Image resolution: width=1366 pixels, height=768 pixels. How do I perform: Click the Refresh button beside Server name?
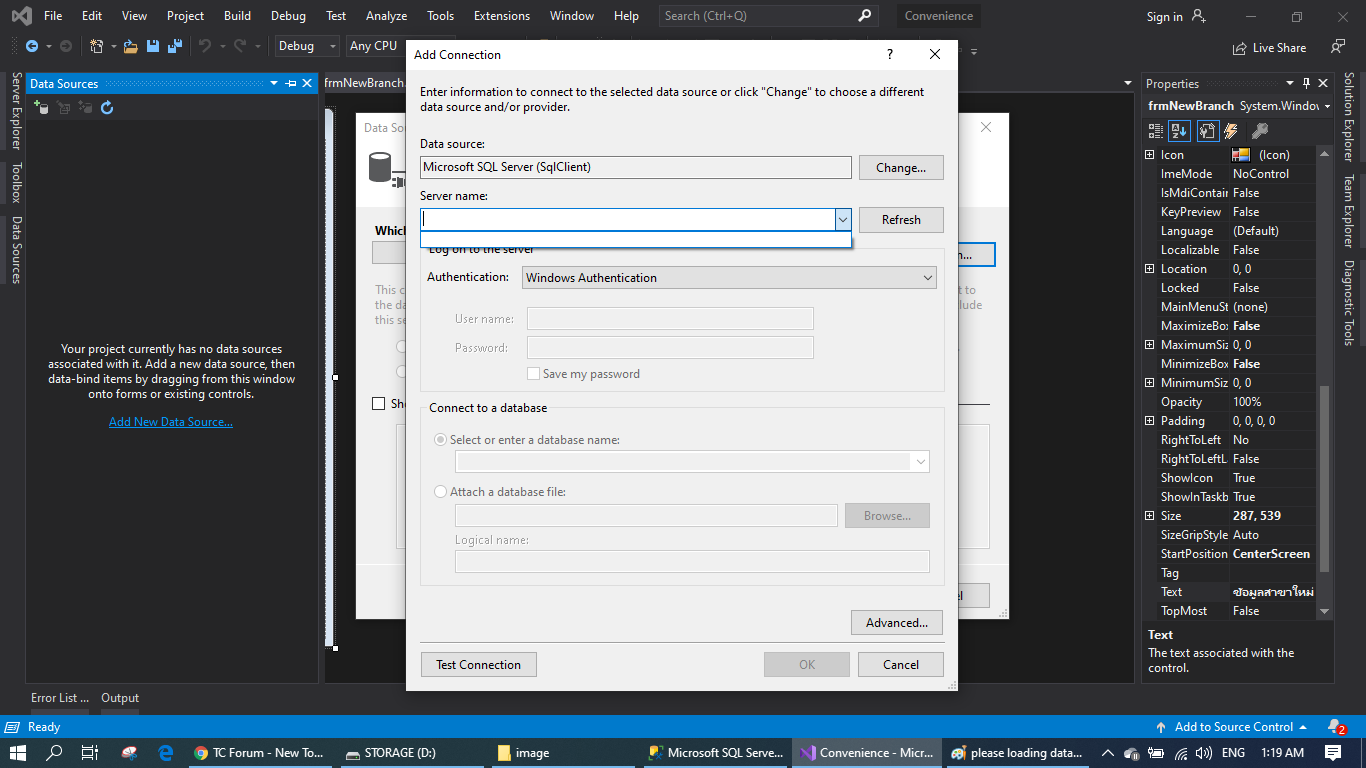coord(901,220)
